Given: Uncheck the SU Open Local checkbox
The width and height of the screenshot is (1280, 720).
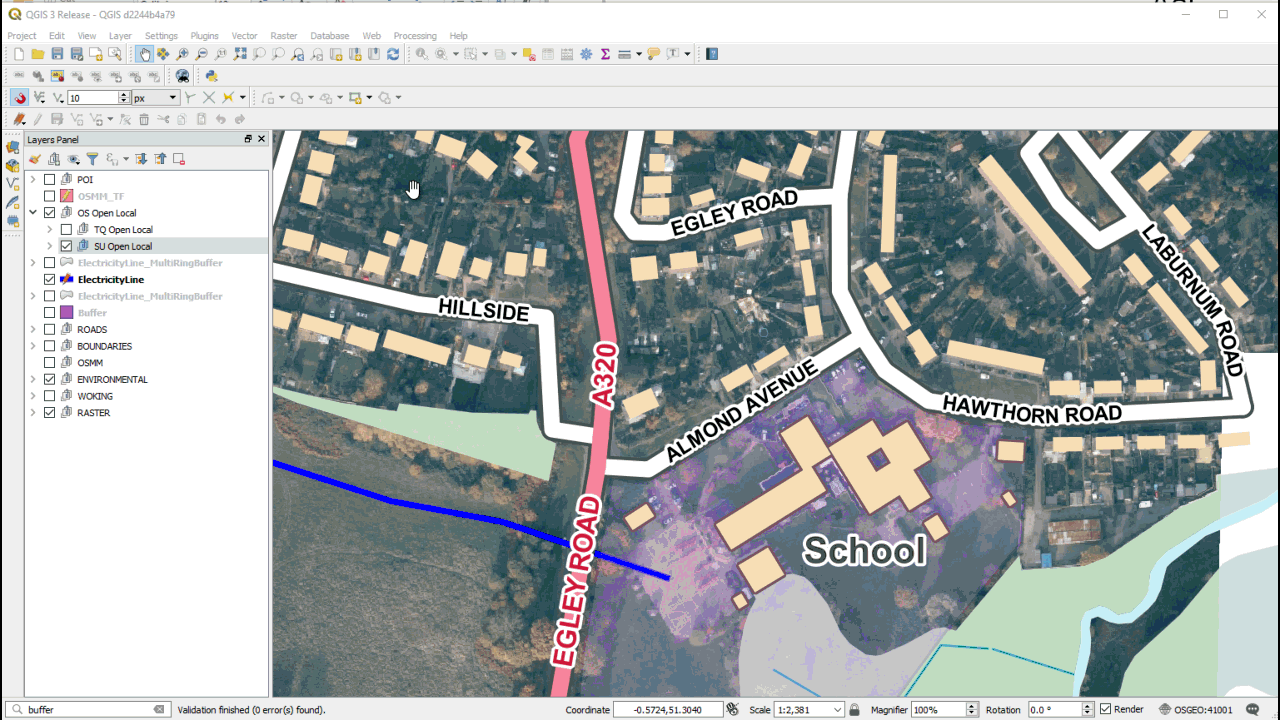Looking at the screenshot, I should click(66, 246).
